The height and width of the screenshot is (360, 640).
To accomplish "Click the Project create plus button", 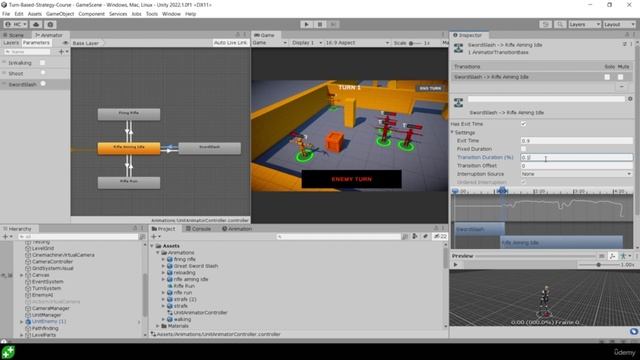I will (x=153, y=237).
